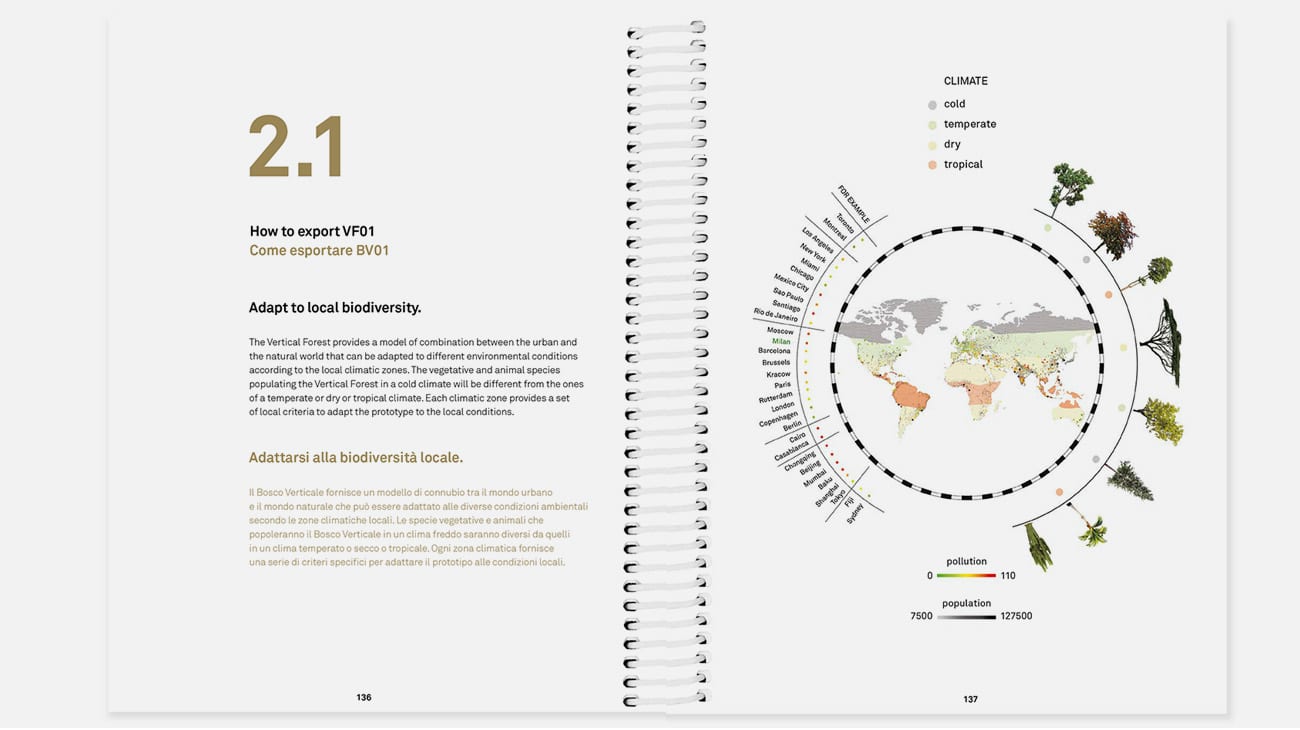The width and height of the screenshot is (1300, 730).
Task: Select Sao Paulo in the city list
Action: tap(788, 295)
